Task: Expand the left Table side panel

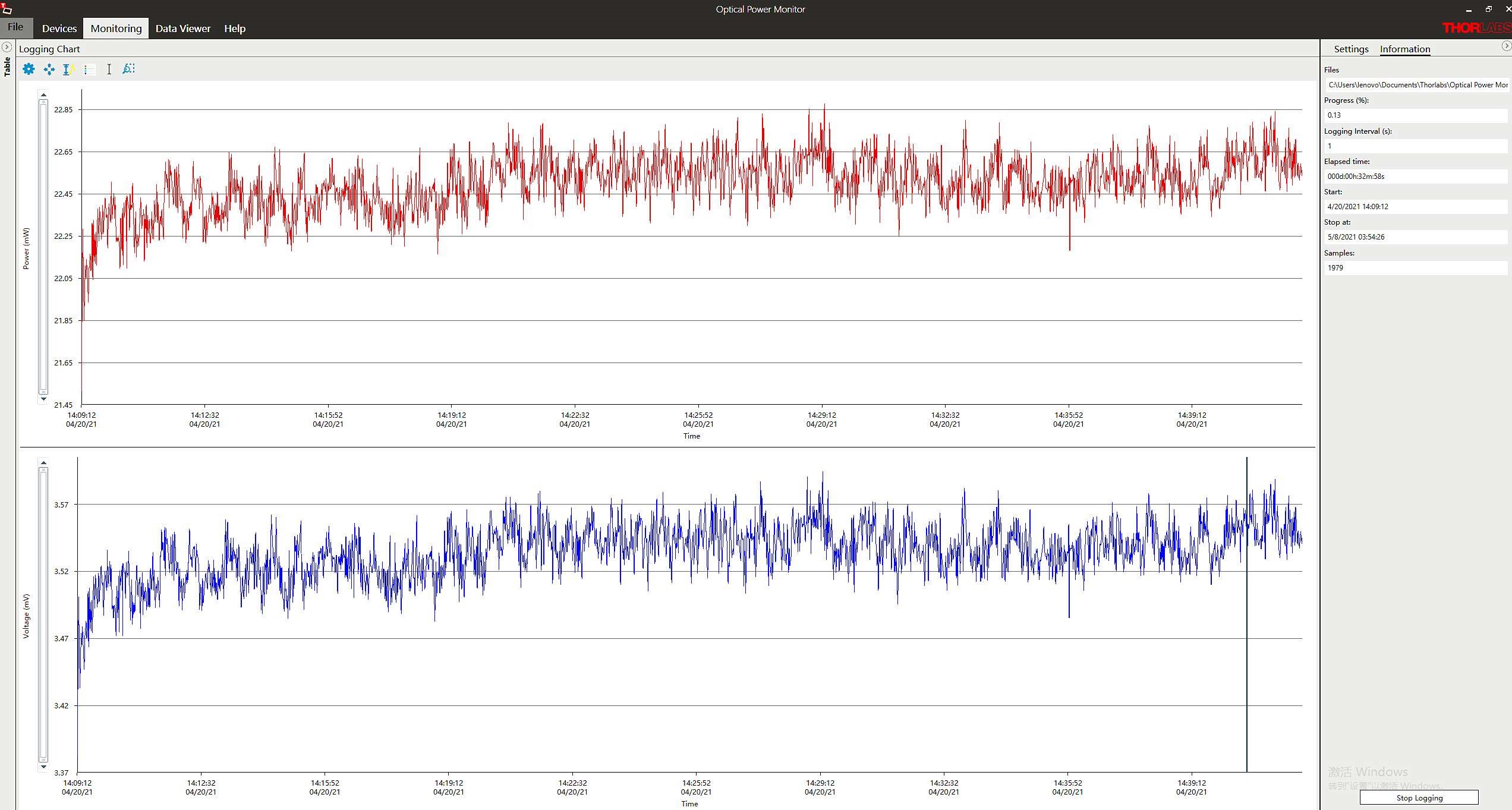Action: coord(7,47)
